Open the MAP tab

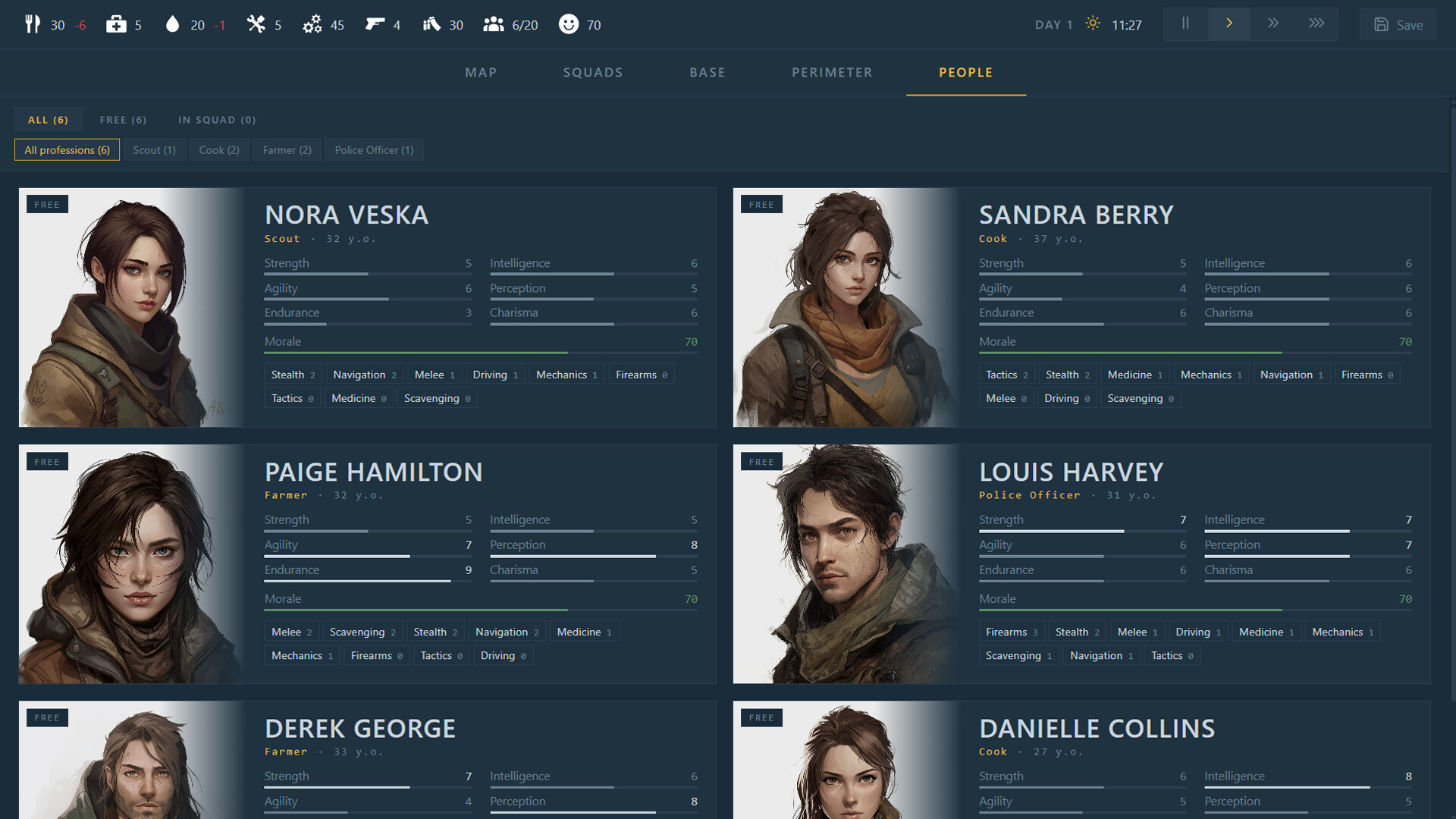[x=481, y=73]
